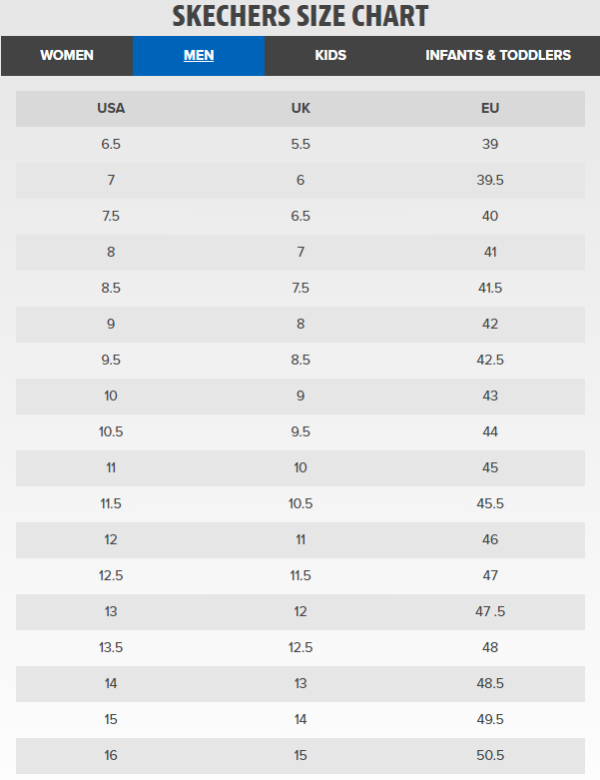Switch to the WOMEN size tab
The height and width of the screenshot is (780, 600).
coord(66,55)
